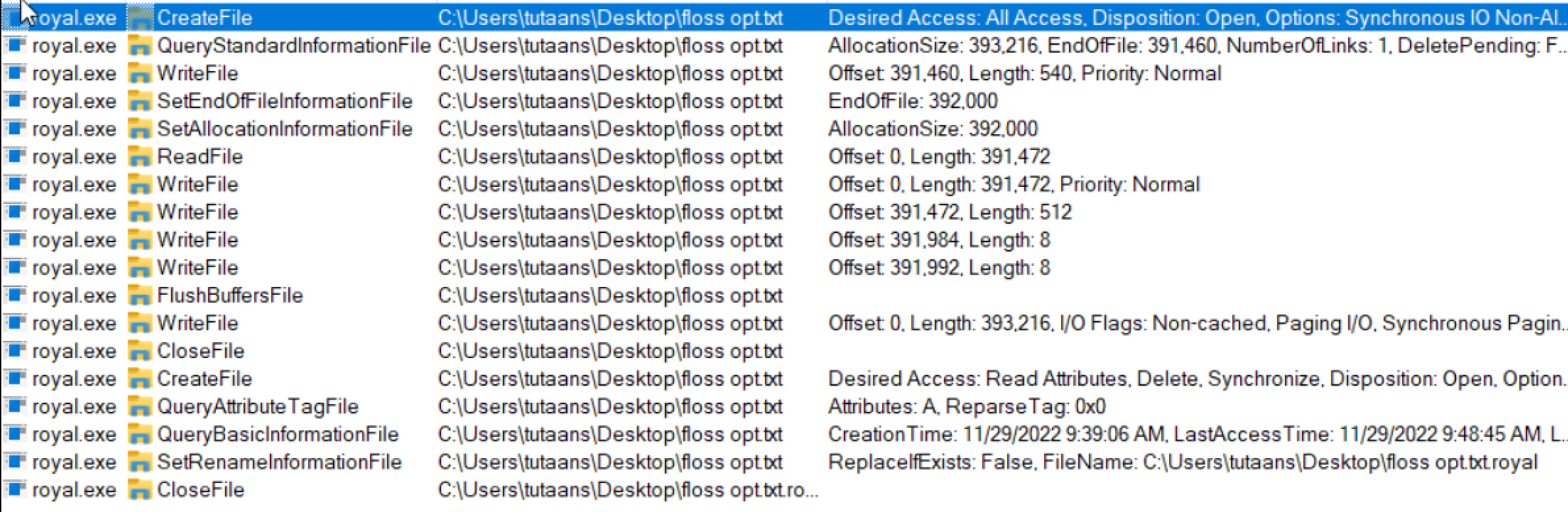Click the folder icon beside SetEndOfFileInformationFile

click(x=138, y=102)
